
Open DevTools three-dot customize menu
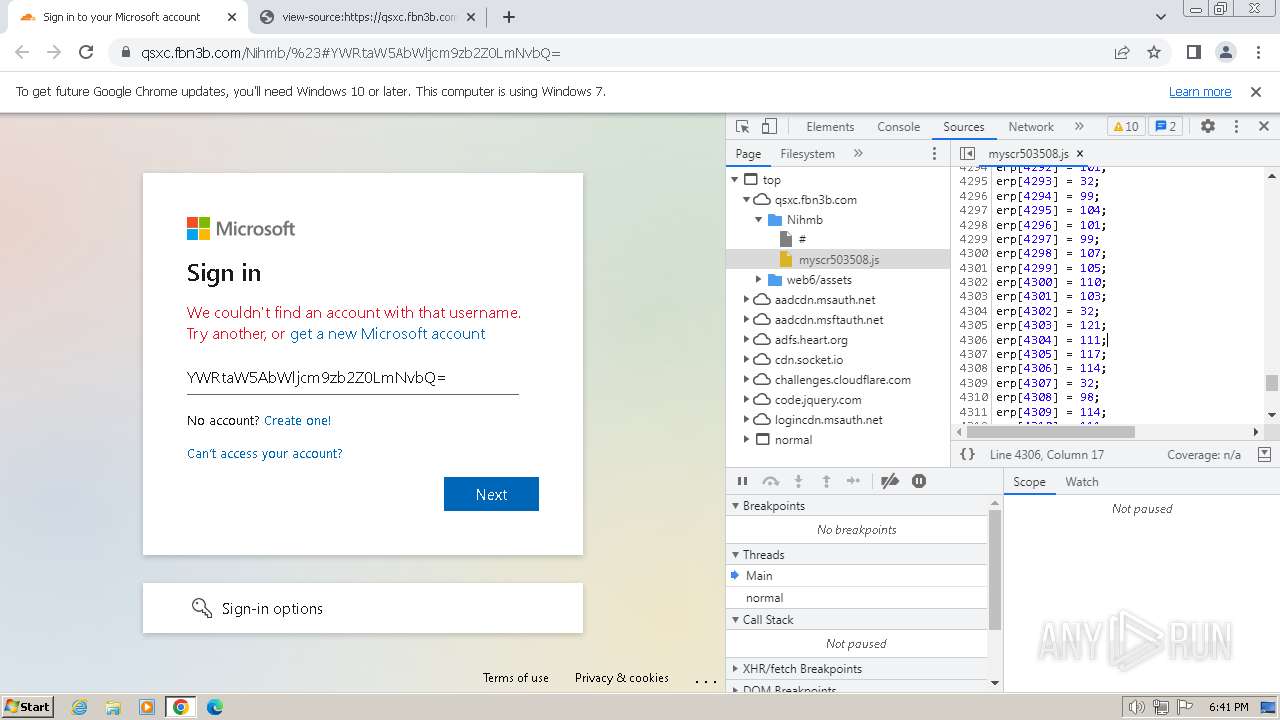pos(1236,127)
